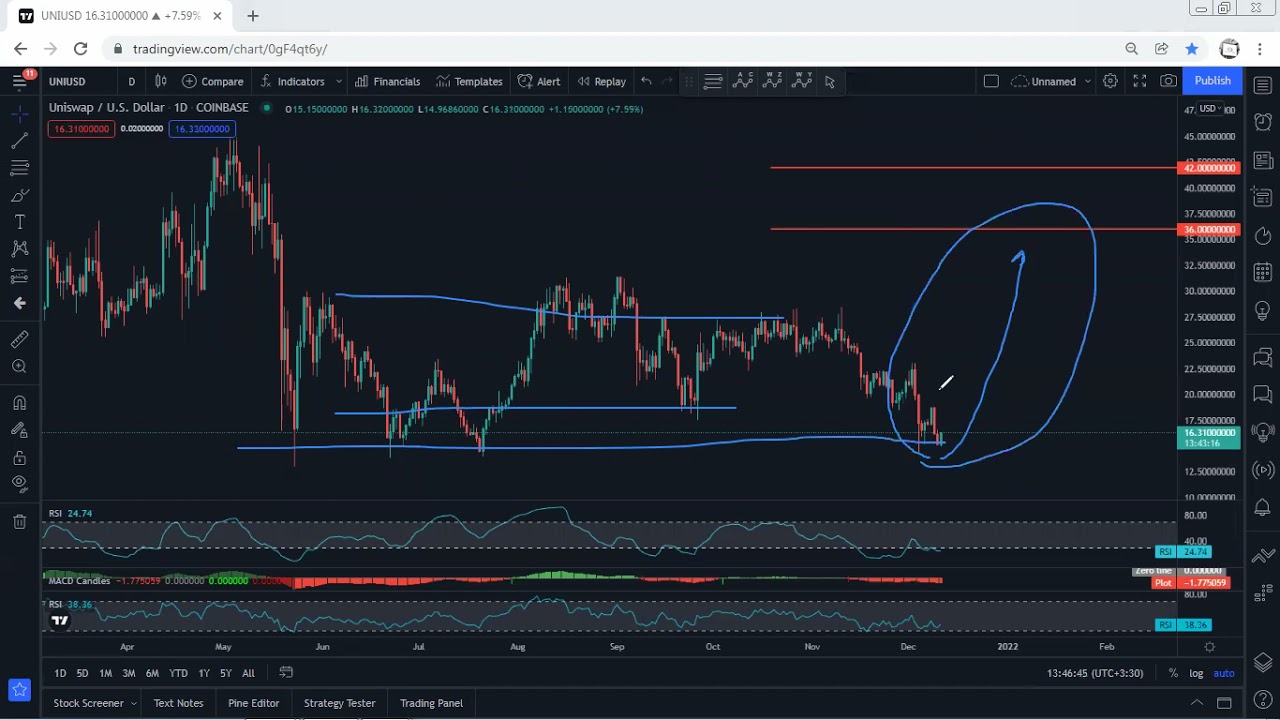1280x720 pixels.
Task: Open the Text Notes tab
Action: pos(178,703)
